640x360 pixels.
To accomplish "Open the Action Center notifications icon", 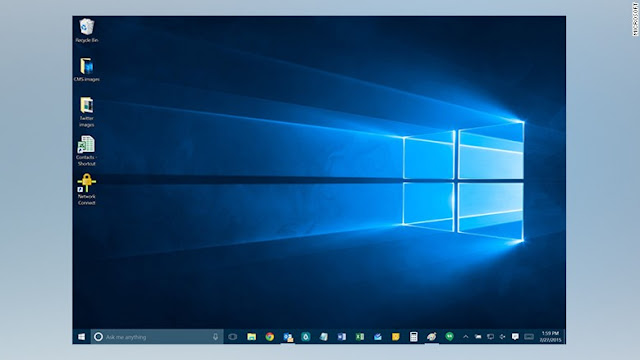I will [515, 337].
